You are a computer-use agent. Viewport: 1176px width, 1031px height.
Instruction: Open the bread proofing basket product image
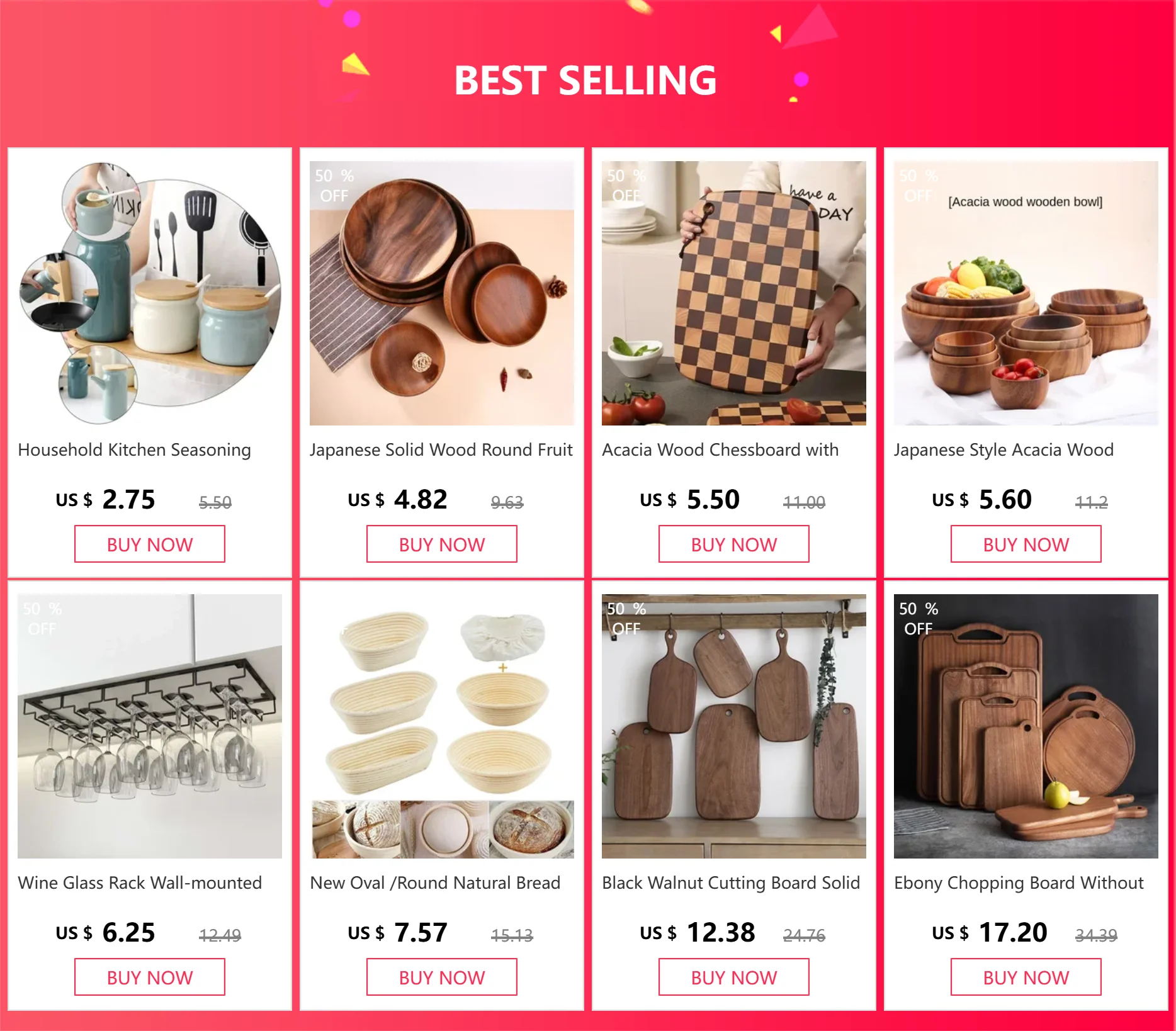point(442,726)
